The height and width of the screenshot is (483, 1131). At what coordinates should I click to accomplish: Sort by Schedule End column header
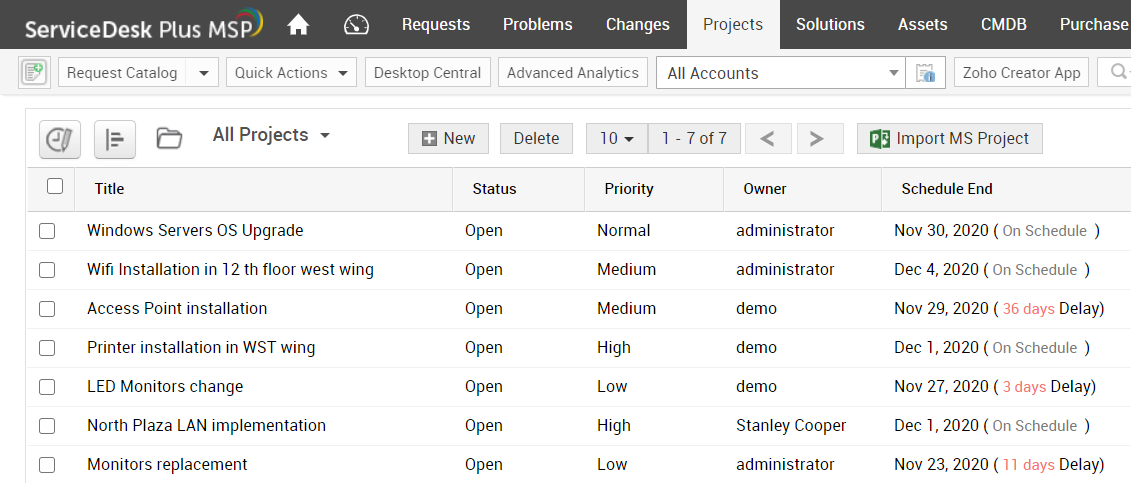pos(946,188)
